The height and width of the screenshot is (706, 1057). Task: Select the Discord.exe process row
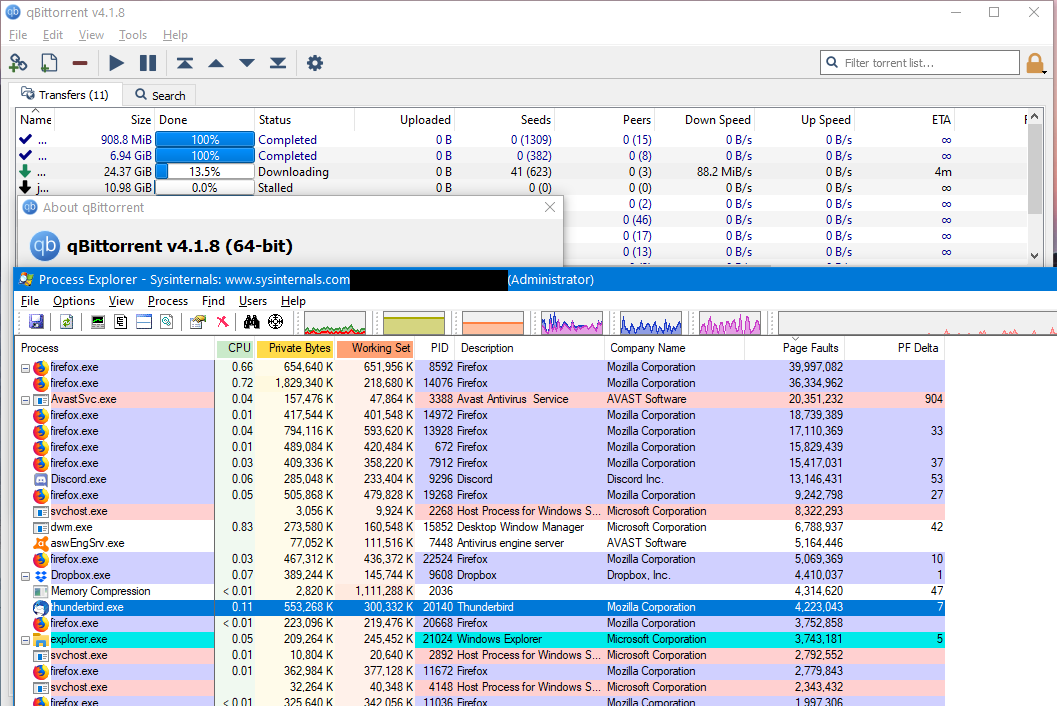(479, 479)
